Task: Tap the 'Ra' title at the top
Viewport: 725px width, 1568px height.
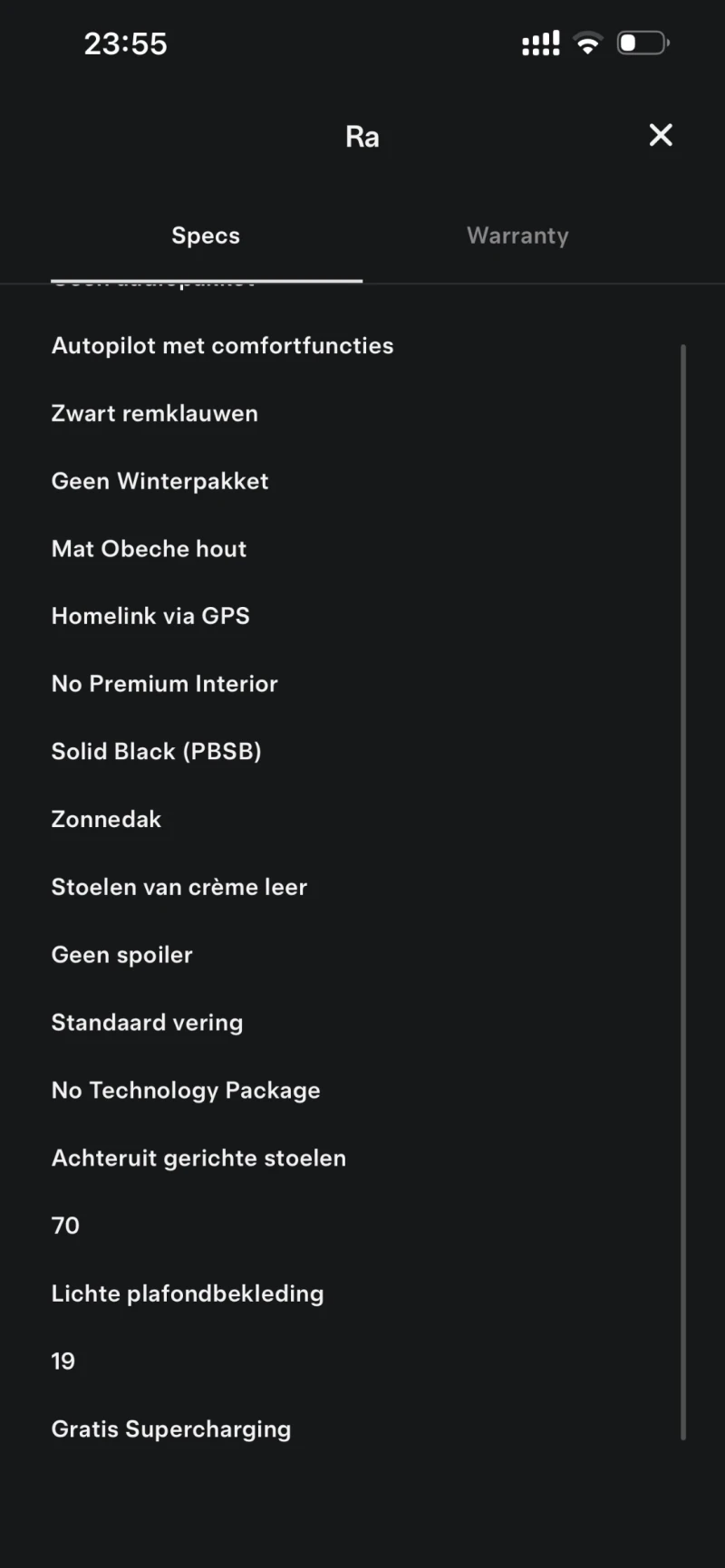Action: tap(362, 137)
